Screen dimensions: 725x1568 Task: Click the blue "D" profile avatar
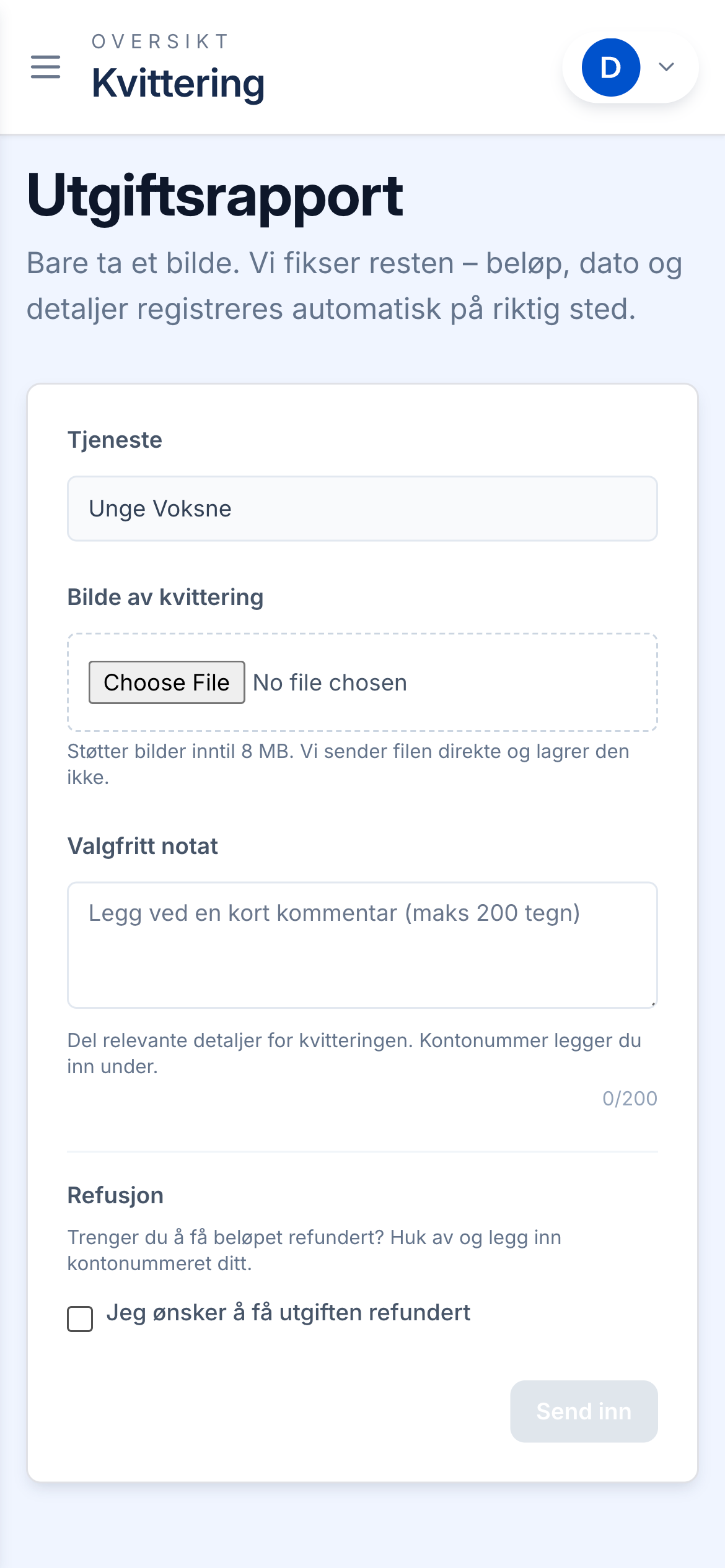click(x=610, y=68)
